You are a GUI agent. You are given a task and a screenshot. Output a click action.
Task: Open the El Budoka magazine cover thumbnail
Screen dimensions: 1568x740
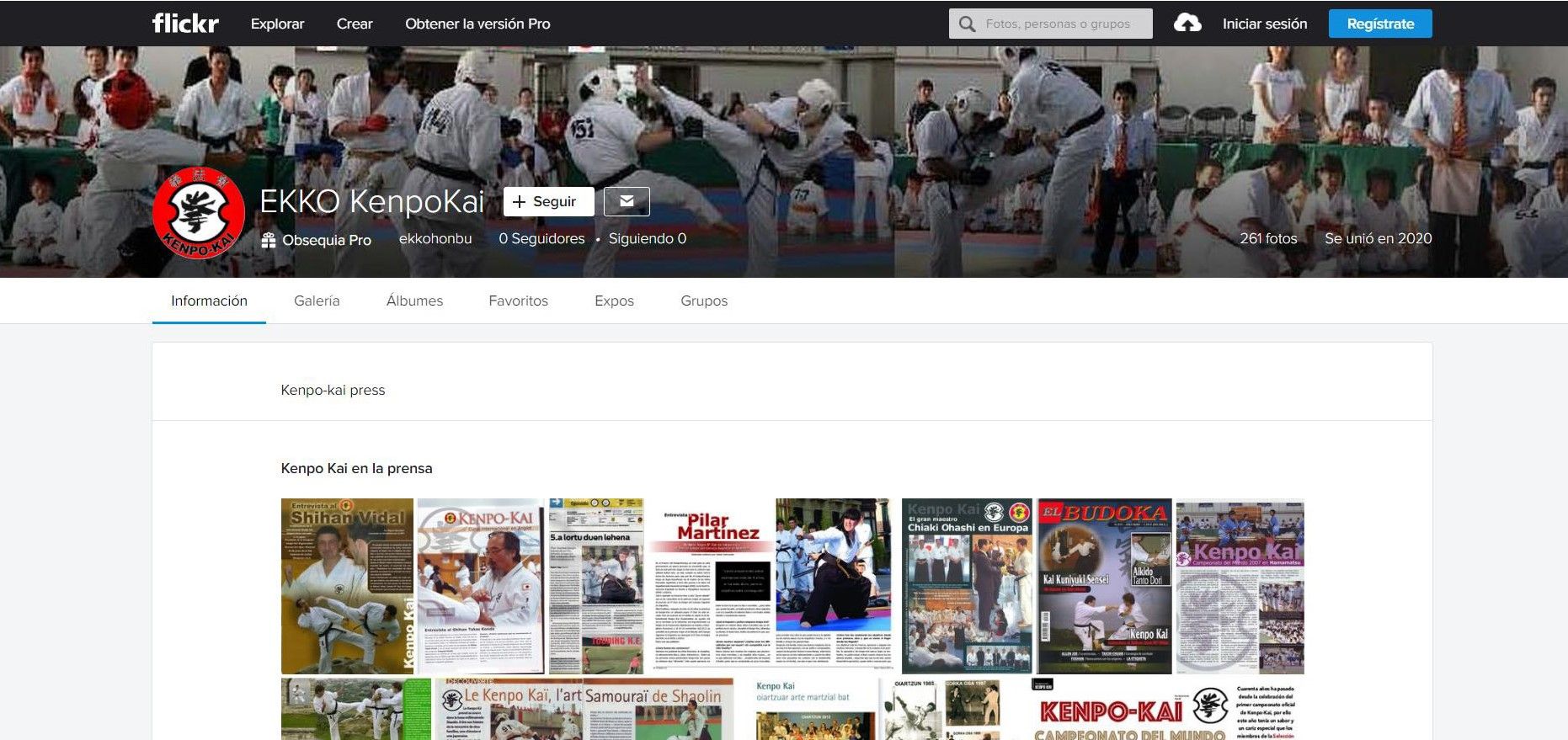(x=1104, y=586)
